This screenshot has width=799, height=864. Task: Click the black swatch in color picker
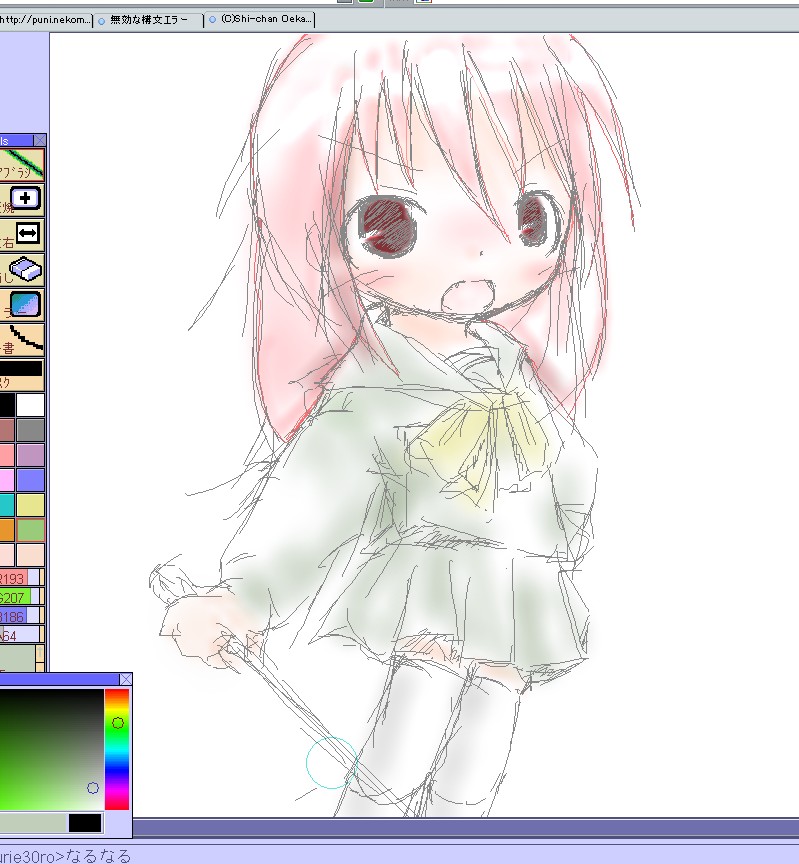coord(85,823)
